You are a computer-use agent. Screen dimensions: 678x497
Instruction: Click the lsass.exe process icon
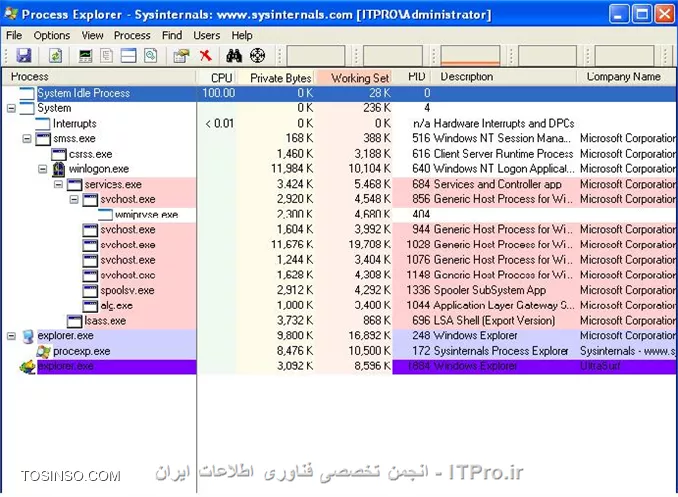[74, 321]
